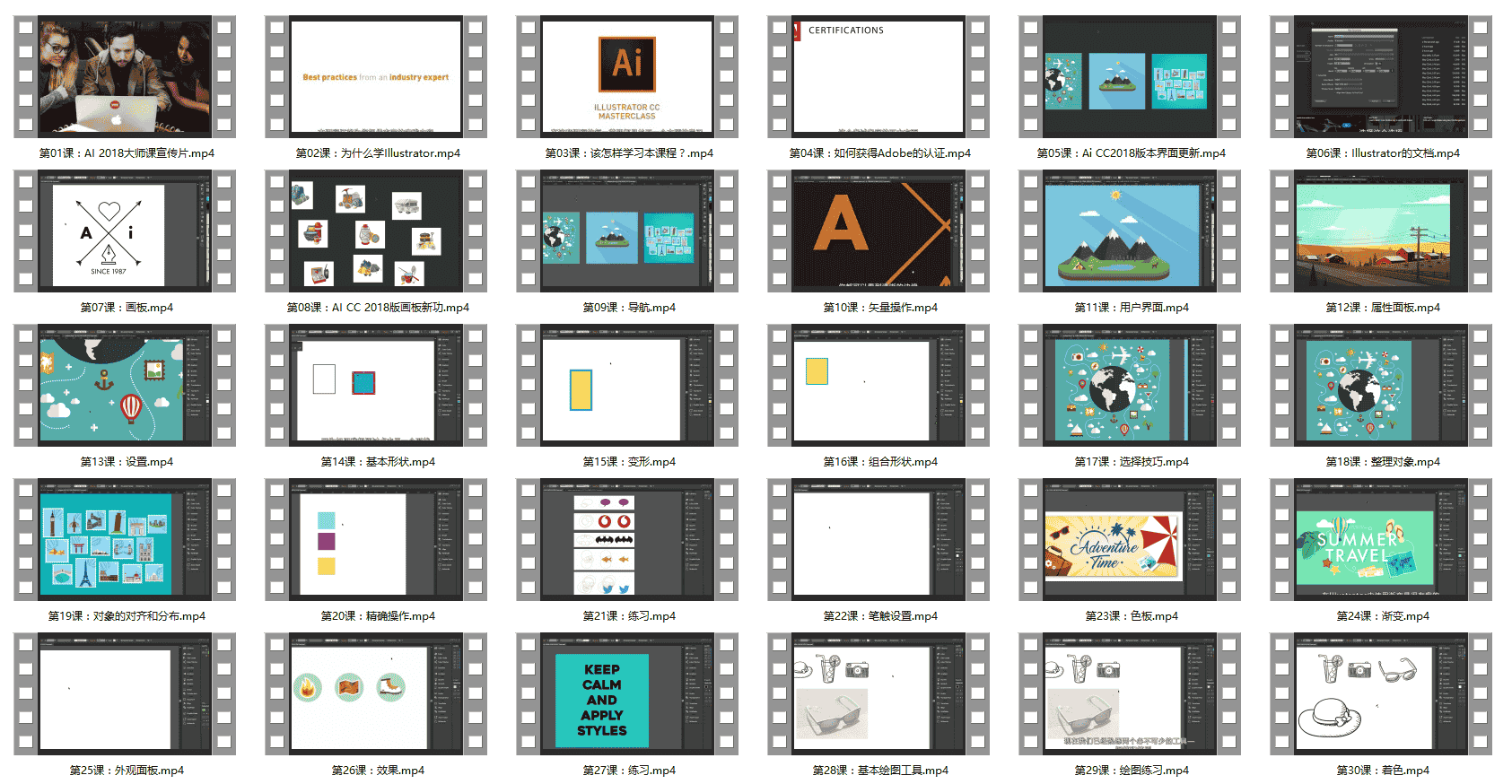Open thumbnail of 第01课 AI 2018大师课宣传片

pos(125,76)
